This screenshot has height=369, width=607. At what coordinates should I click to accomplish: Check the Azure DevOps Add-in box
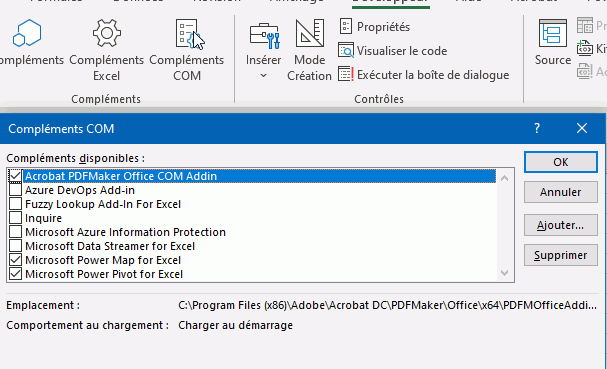[15, 190]
